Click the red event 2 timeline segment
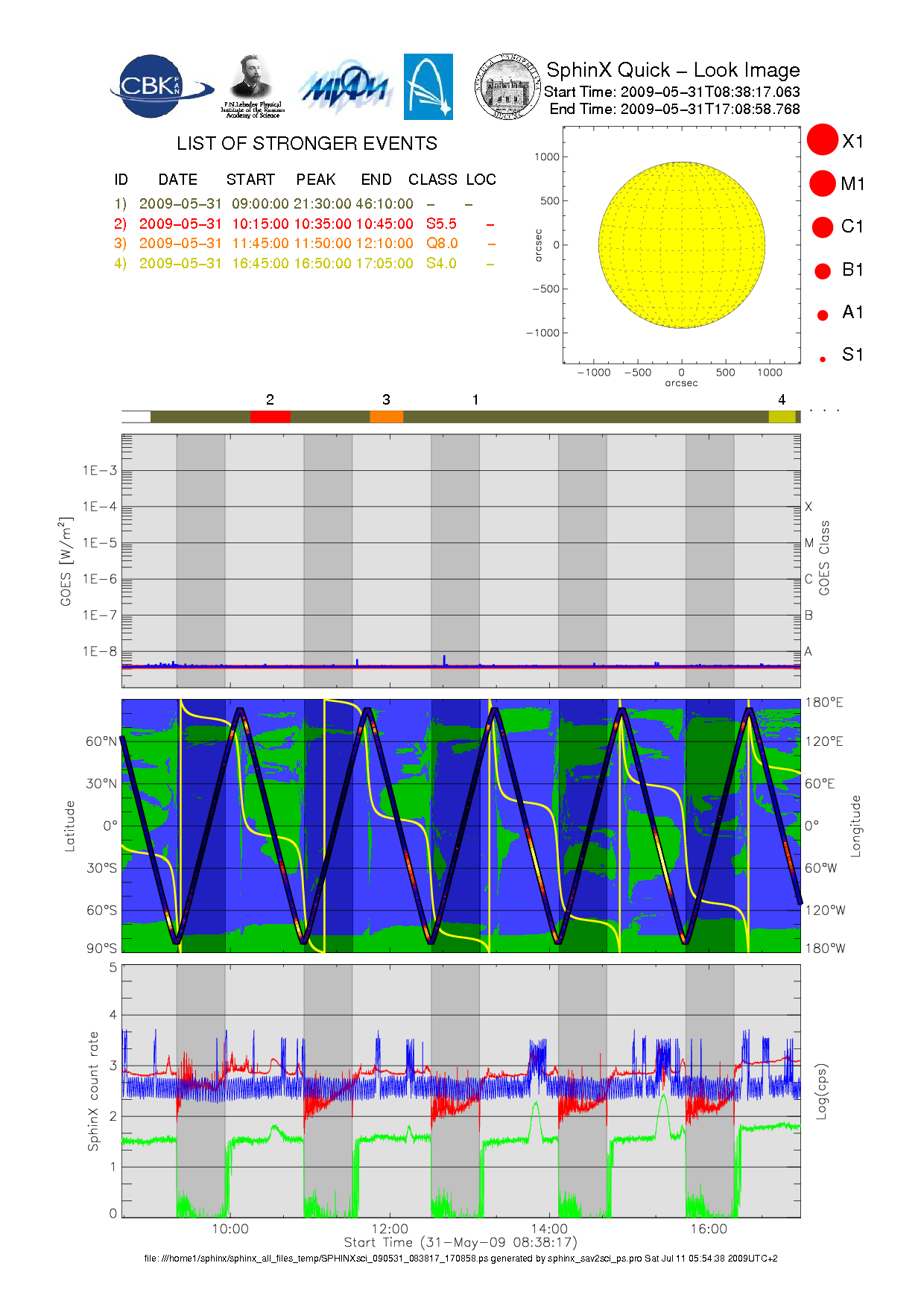This screenshot has width=924, height=1307. coord(270,417)
